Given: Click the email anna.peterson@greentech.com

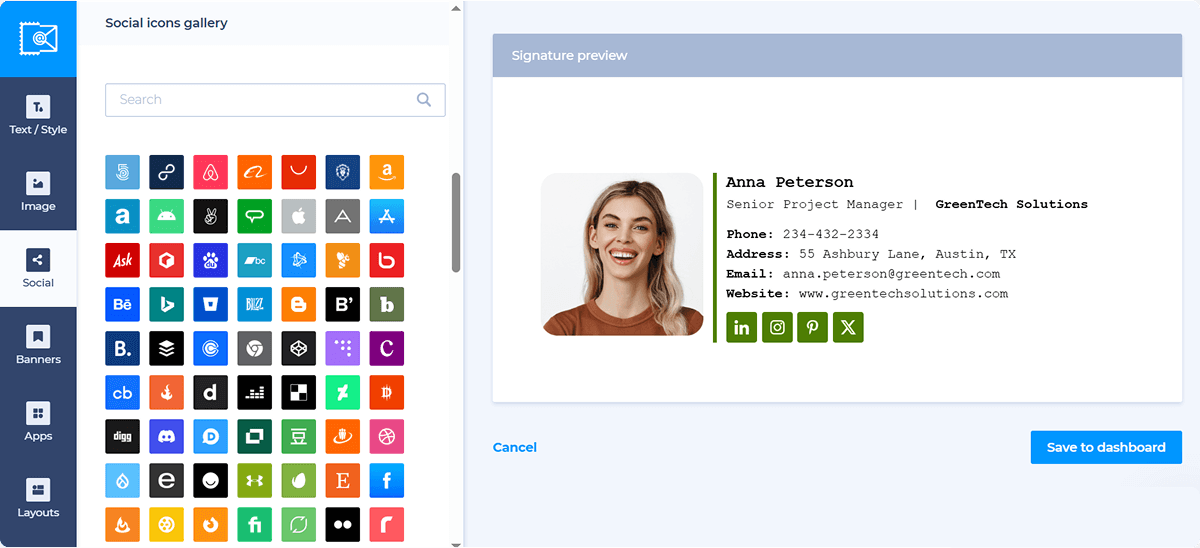Looking at the screenshot, I should coord(891,274).
